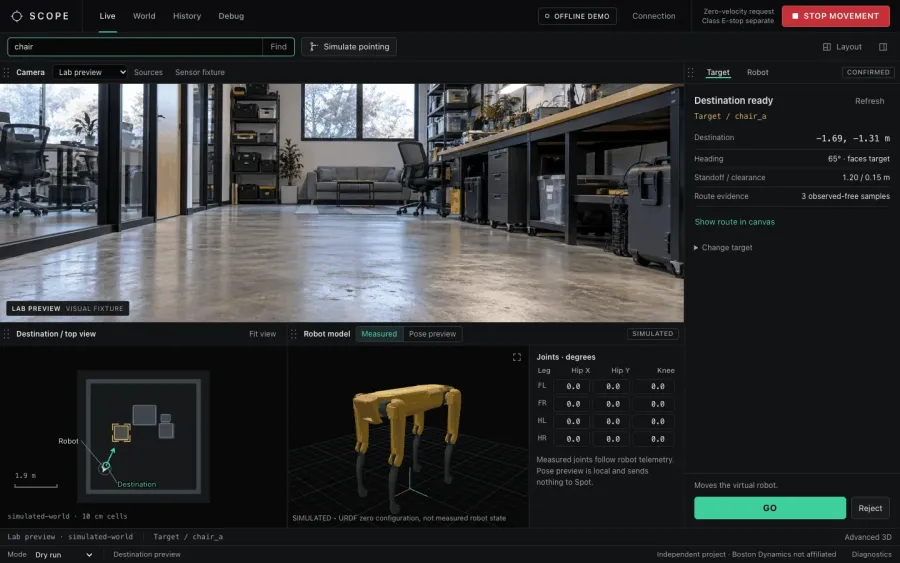900x563 pixels.
Task: Expand the Change target section
Action: click(x=723, y=248)
